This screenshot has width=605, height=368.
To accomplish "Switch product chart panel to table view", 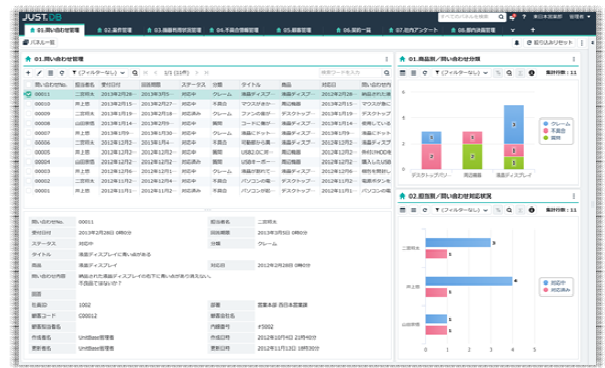I will 402,73.
